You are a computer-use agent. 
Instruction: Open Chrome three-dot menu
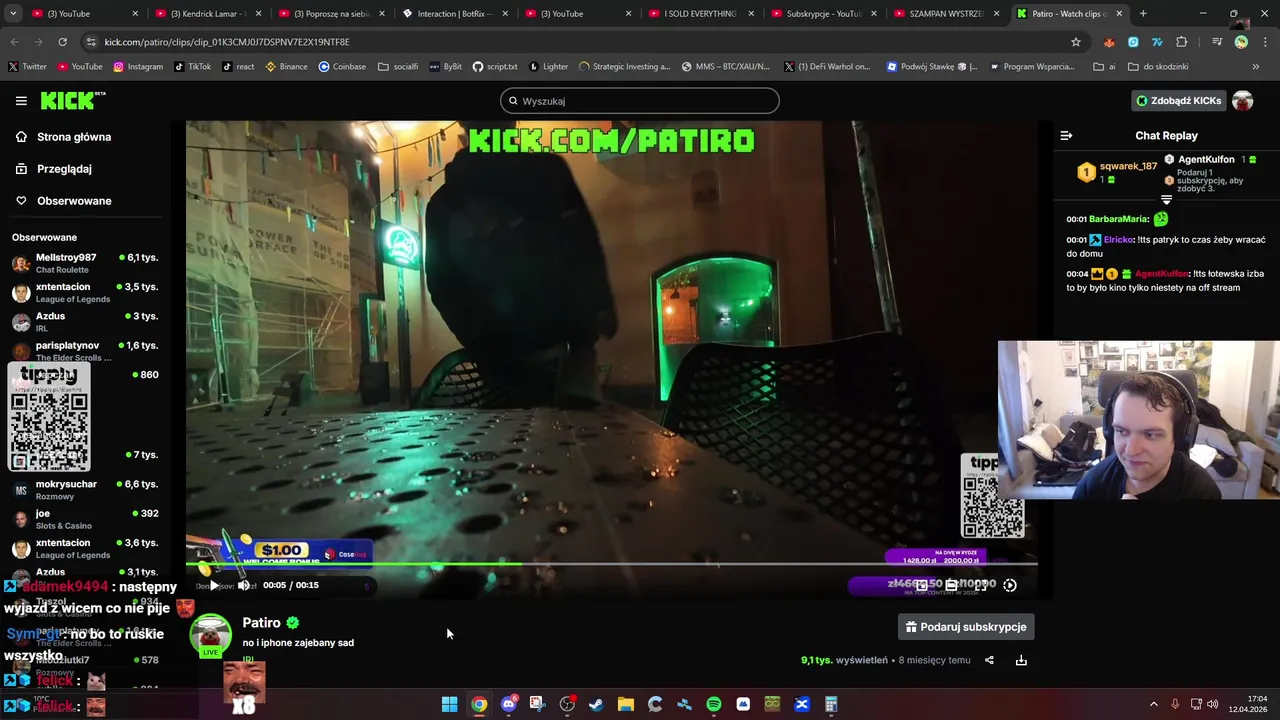pos(1265,42)
